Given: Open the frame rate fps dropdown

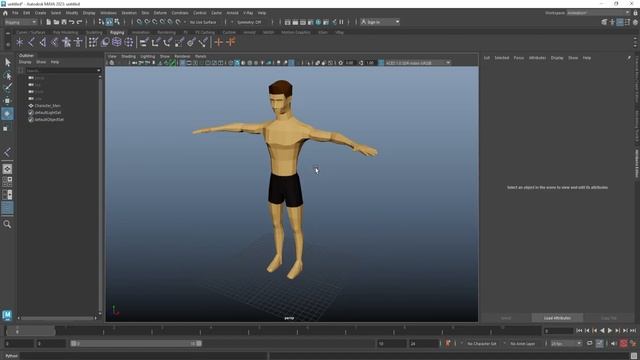Looking at the screenshot, I should coord(566,344).
